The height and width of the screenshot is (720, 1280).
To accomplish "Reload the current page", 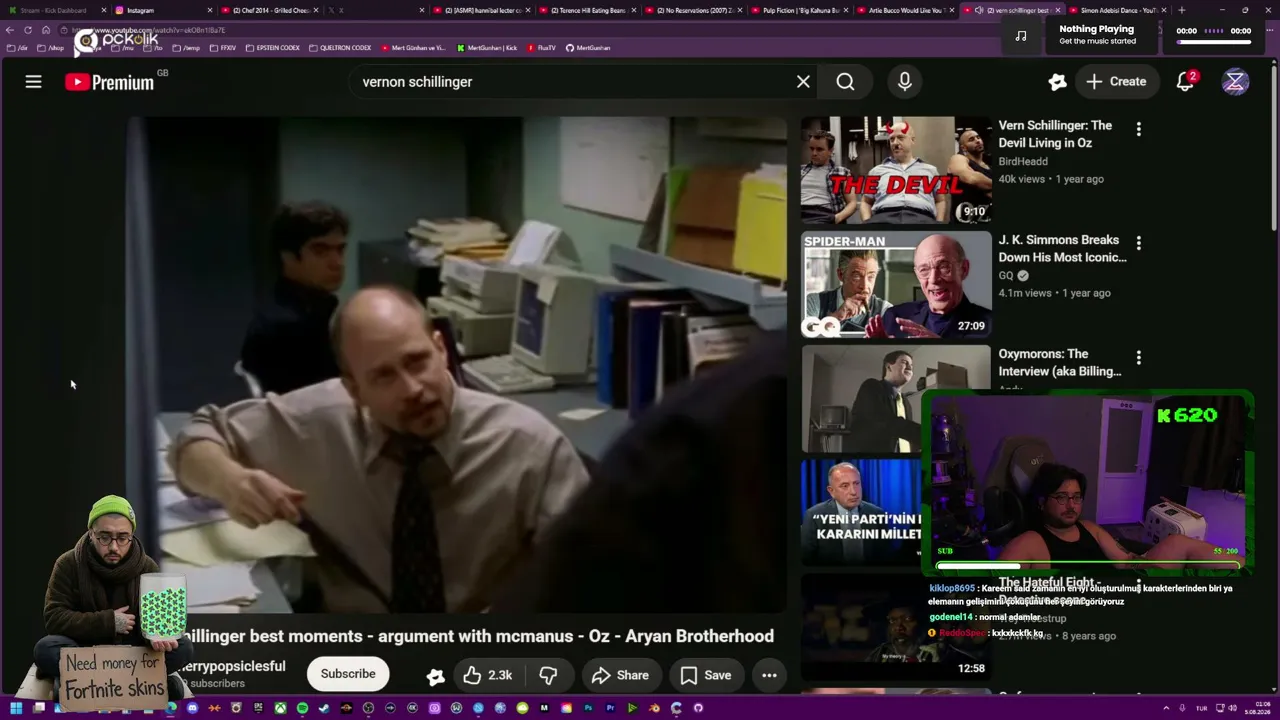I will point(28,30).
